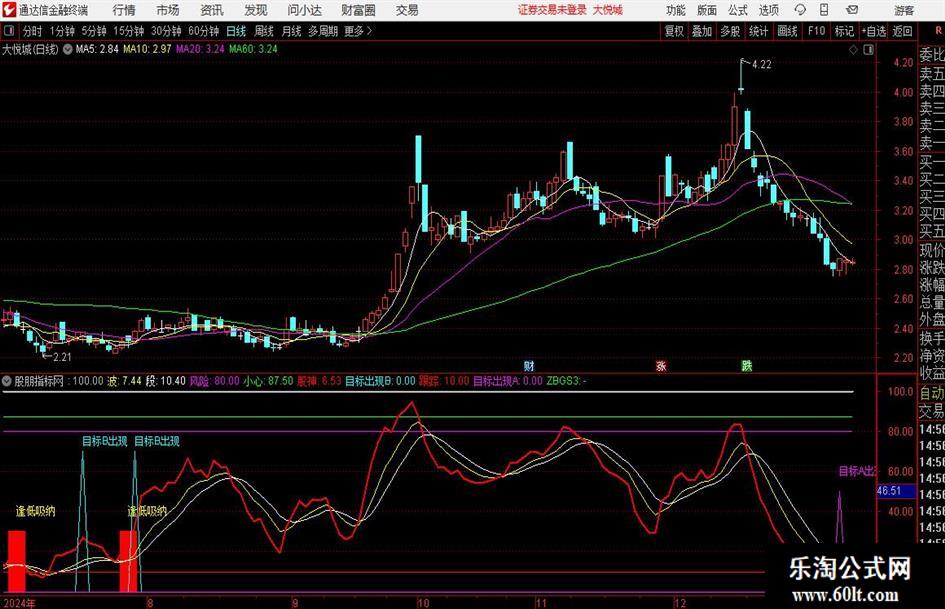Click 证券交易未登录 login status link
Image resolution: width=945 pixels, height=609 pixels.
(x=552, y=10)
